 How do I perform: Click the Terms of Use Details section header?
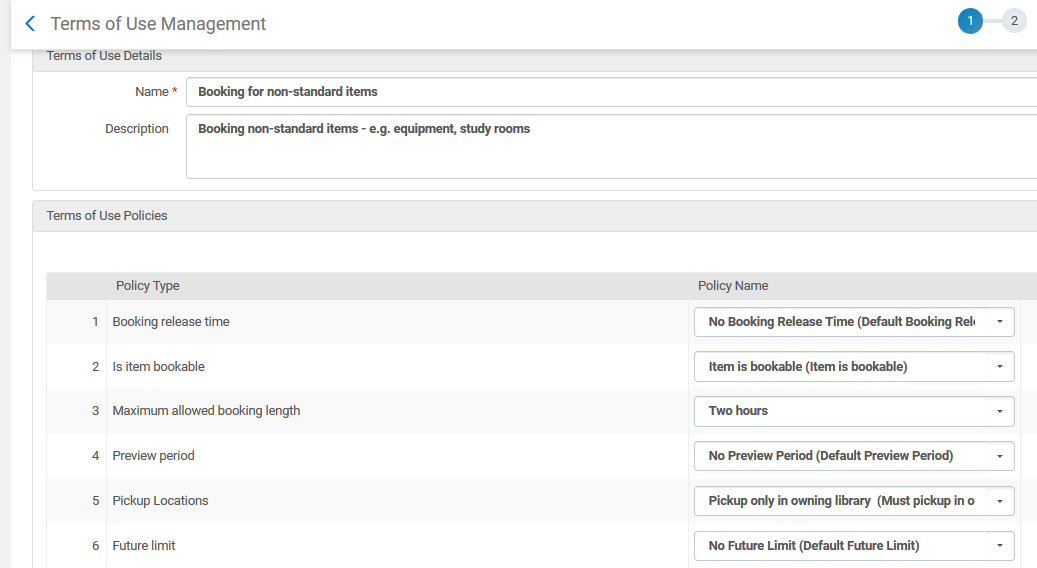point(104,56)
